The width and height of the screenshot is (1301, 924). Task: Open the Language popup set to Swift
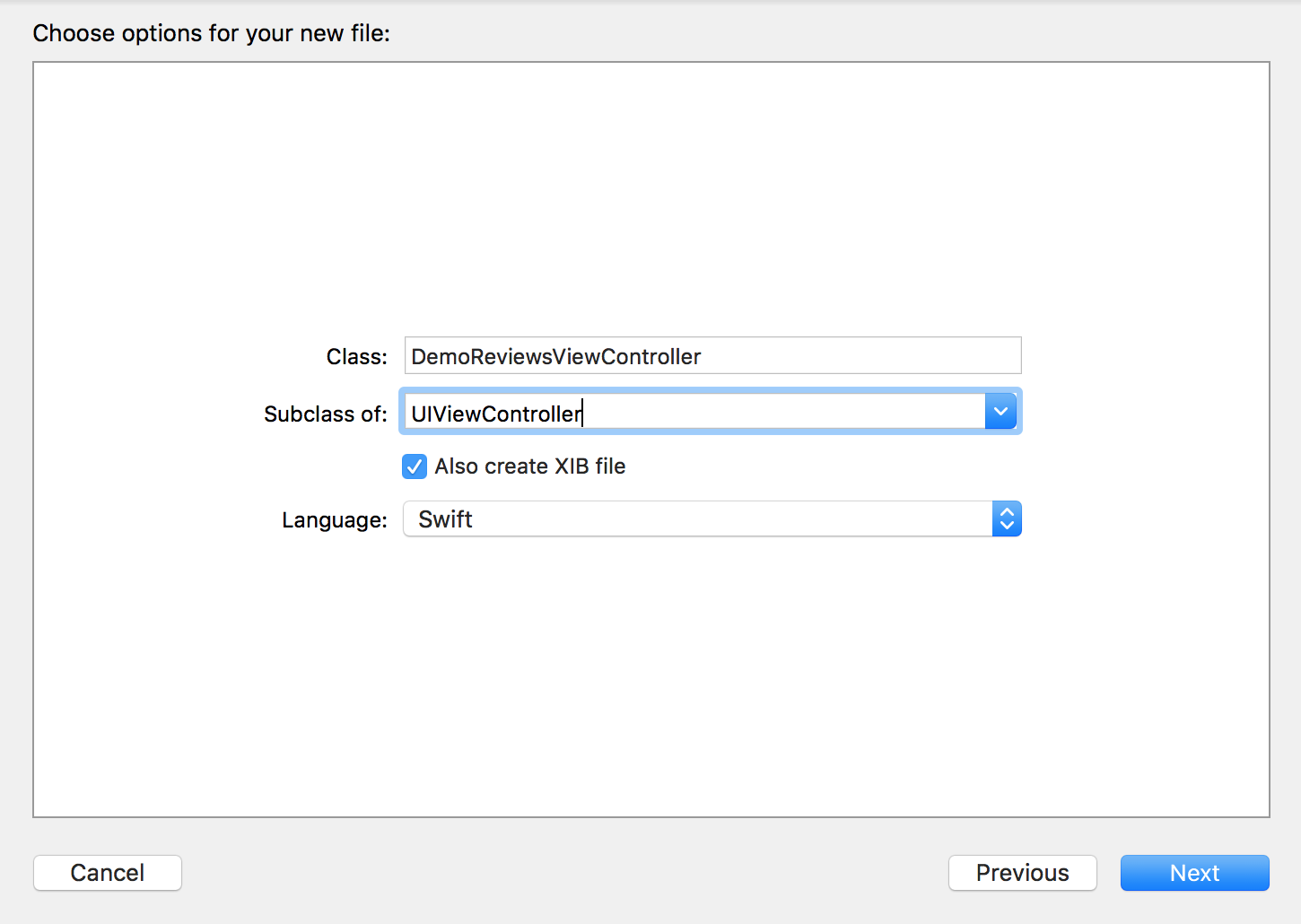pos(712,519)
